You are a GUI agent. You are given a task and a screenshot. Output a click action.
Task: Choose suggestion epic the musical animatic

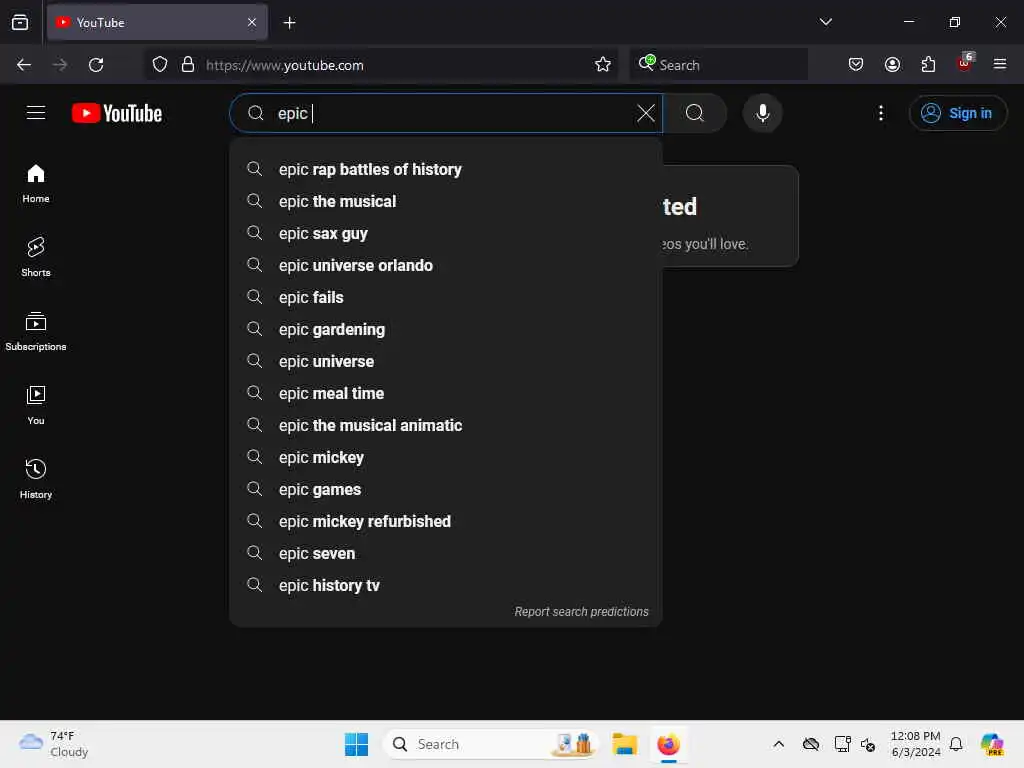(446, 425)
